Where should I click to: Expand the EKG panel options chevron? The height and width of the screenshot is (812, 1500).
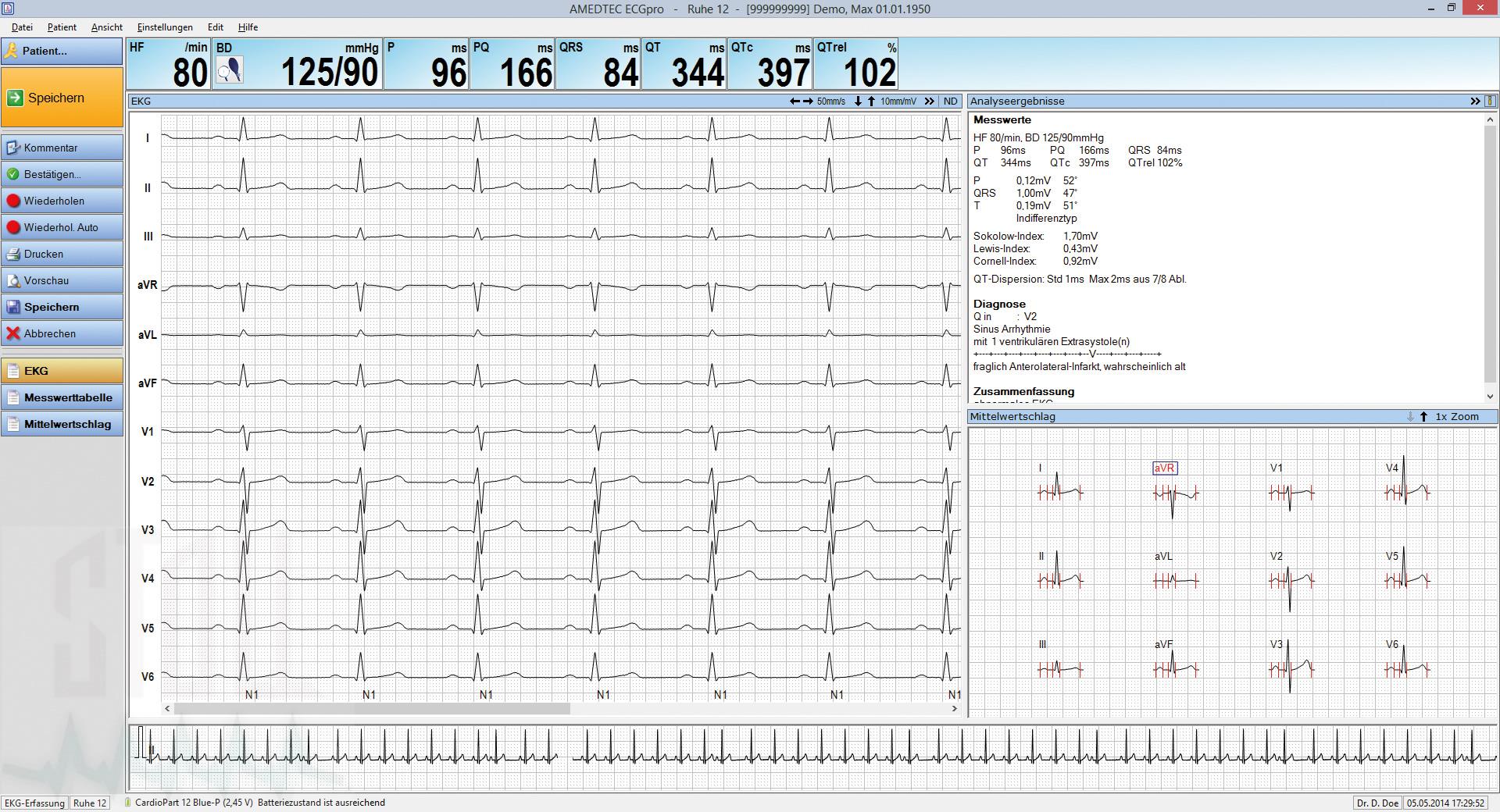pyautogui.click(x=929, y=101)
